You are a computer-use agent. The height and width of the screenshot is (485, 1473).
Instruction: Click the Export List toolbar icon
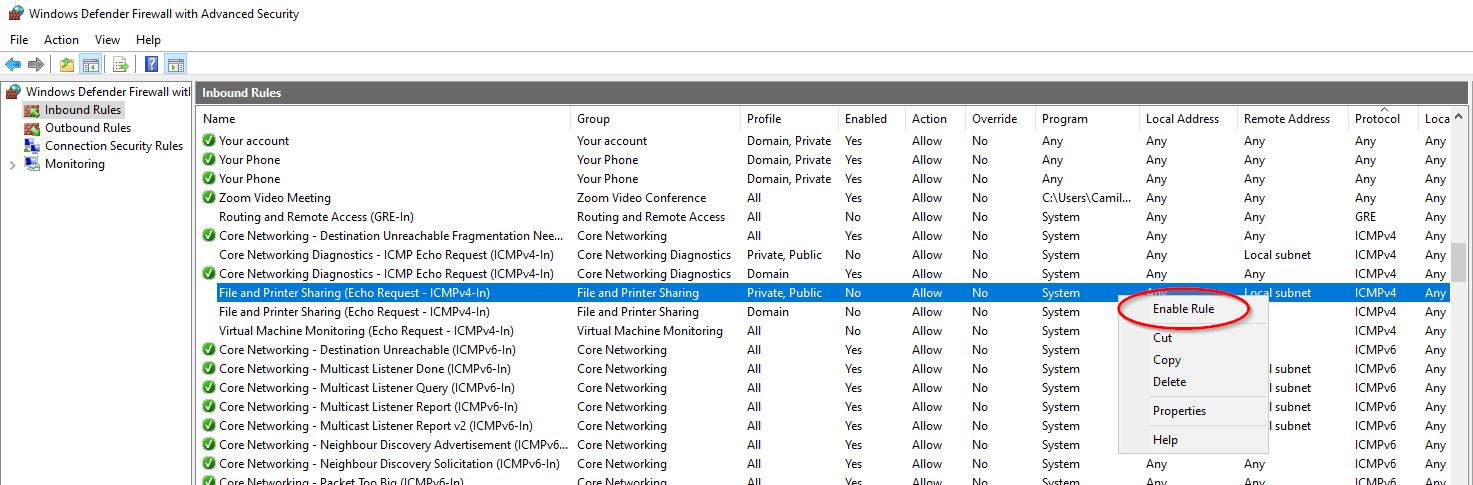point(121,65)
